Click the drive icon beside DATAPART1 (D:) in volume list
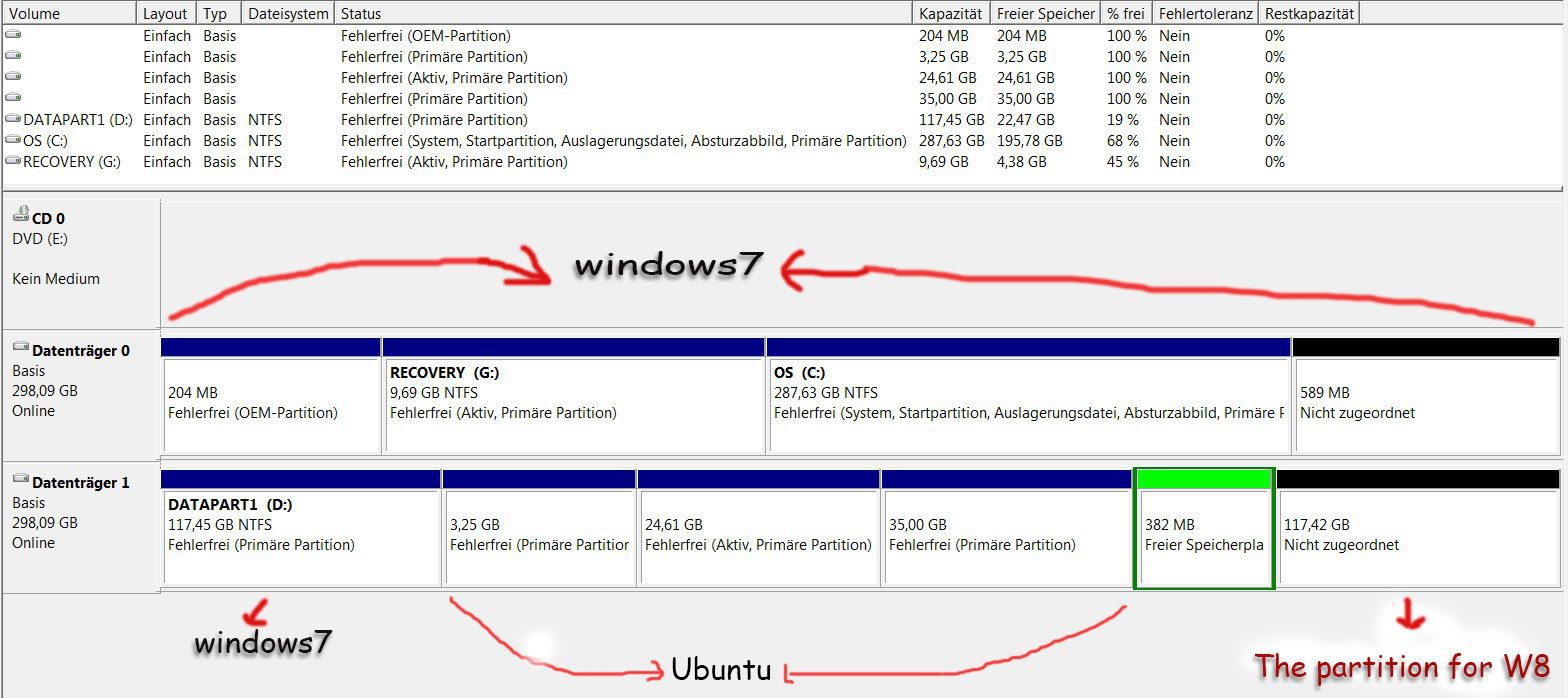 13,119
